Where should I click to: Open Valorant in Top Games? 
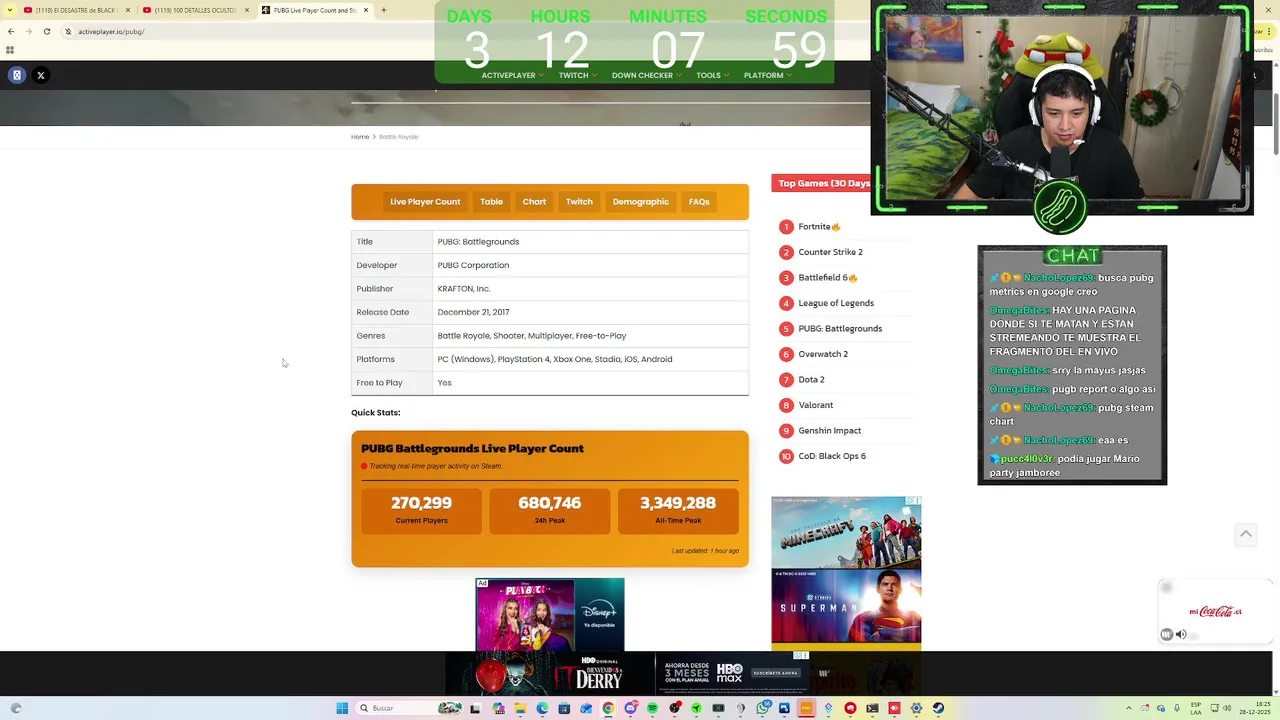[x=815, y=405]
